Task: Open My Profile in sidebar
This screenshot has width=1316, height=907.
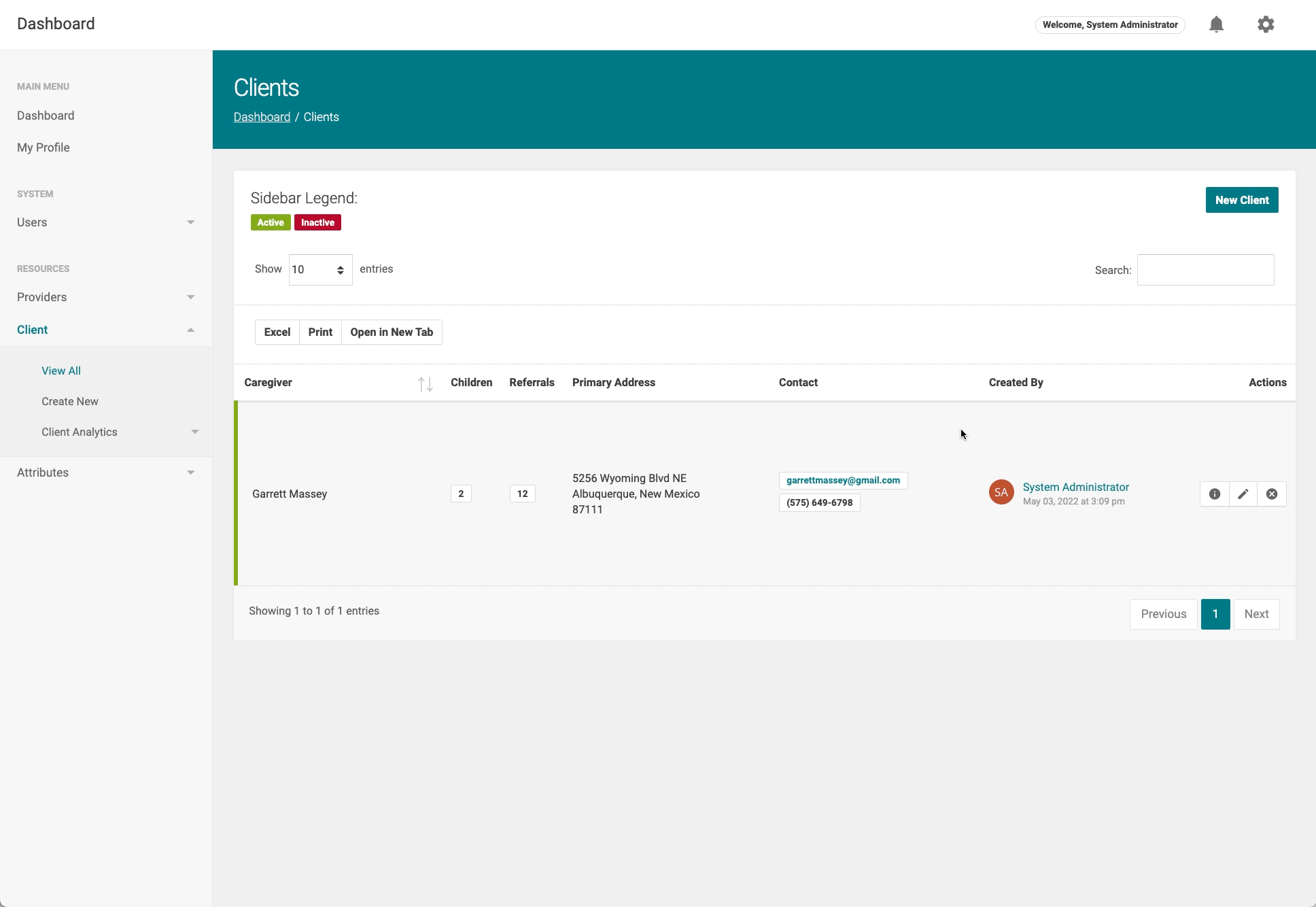Action: coord(44,148)
